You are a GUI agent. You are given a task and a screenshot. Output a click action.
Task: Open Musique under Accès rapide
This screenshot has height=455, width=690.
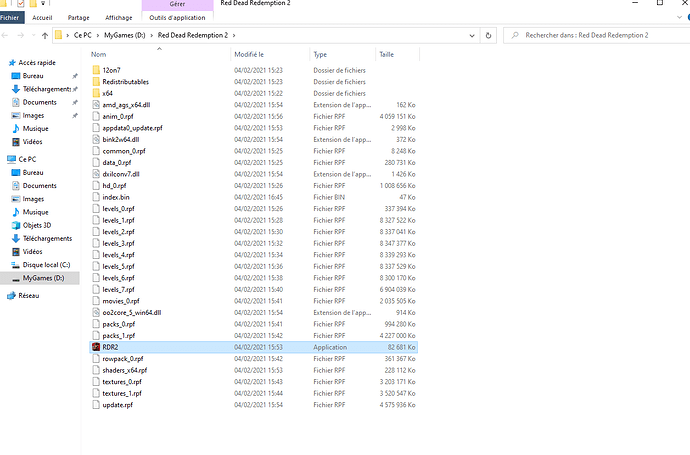(36, 129)
